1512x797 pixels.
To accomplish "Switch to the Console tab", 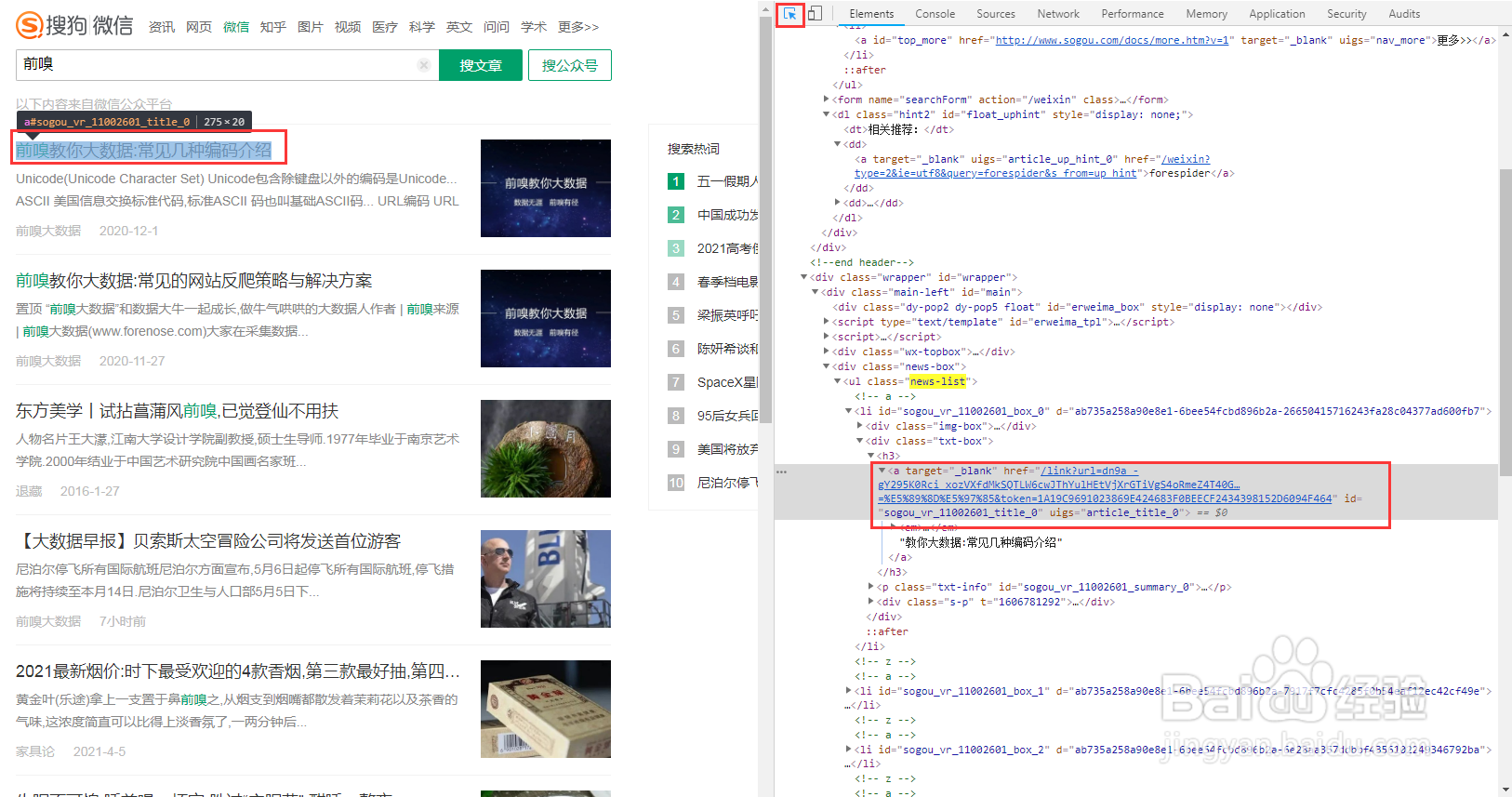I will [935, 14].
